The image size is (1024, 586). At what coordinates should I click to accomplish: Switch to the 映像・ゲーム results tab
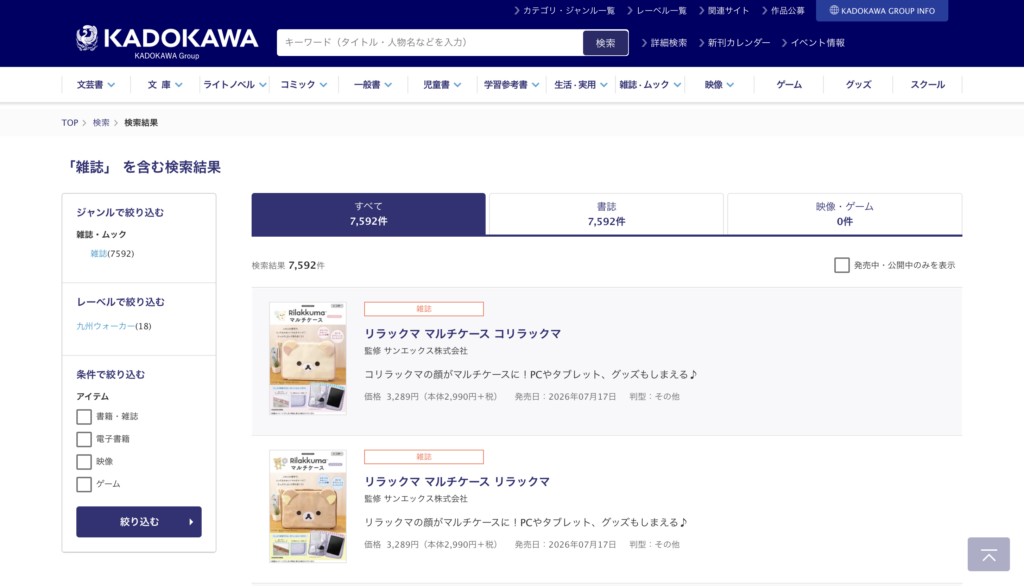tap(844, 214)
